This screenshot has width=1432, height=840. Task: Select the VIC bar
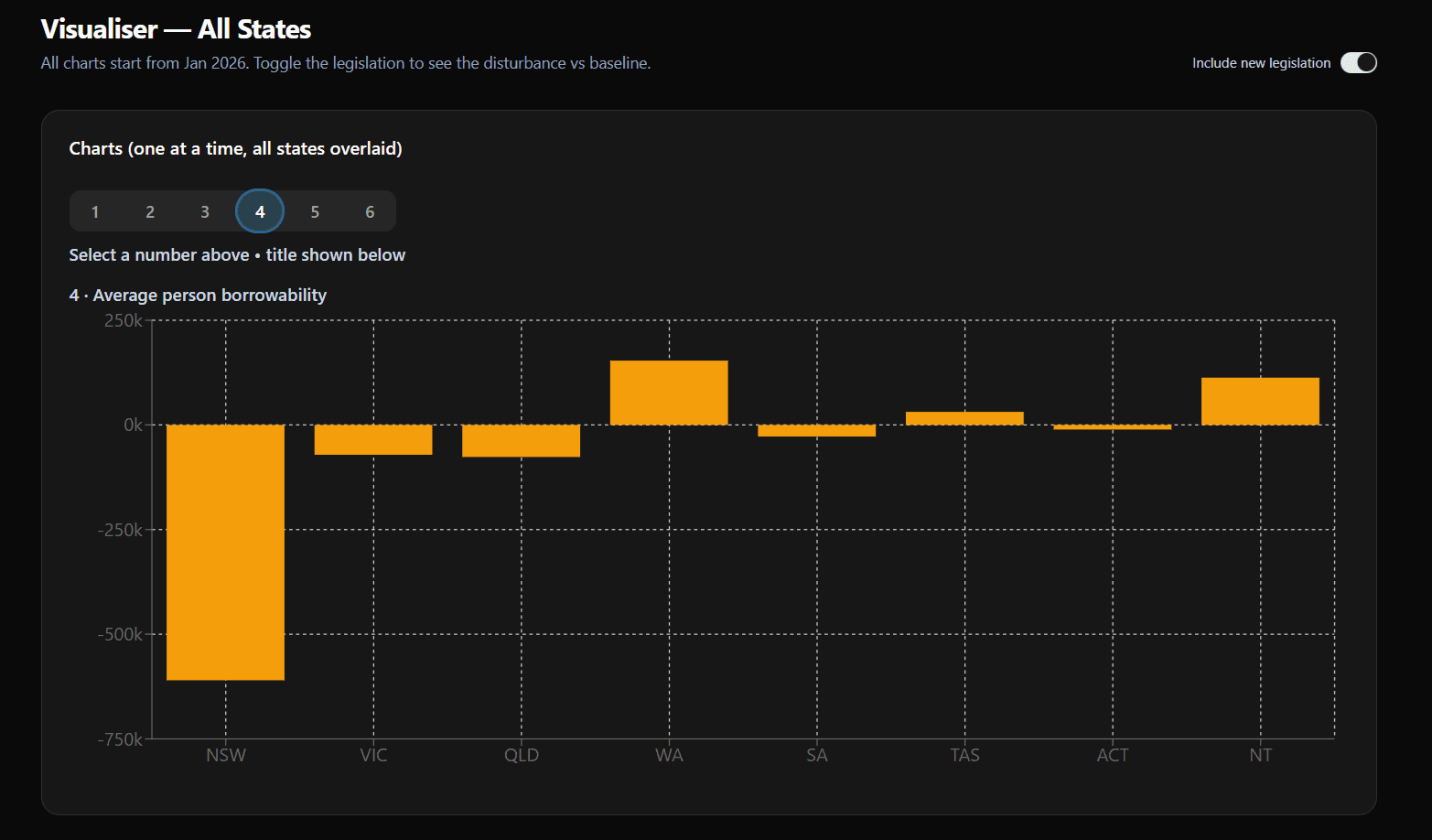click(x=373, y=439)
